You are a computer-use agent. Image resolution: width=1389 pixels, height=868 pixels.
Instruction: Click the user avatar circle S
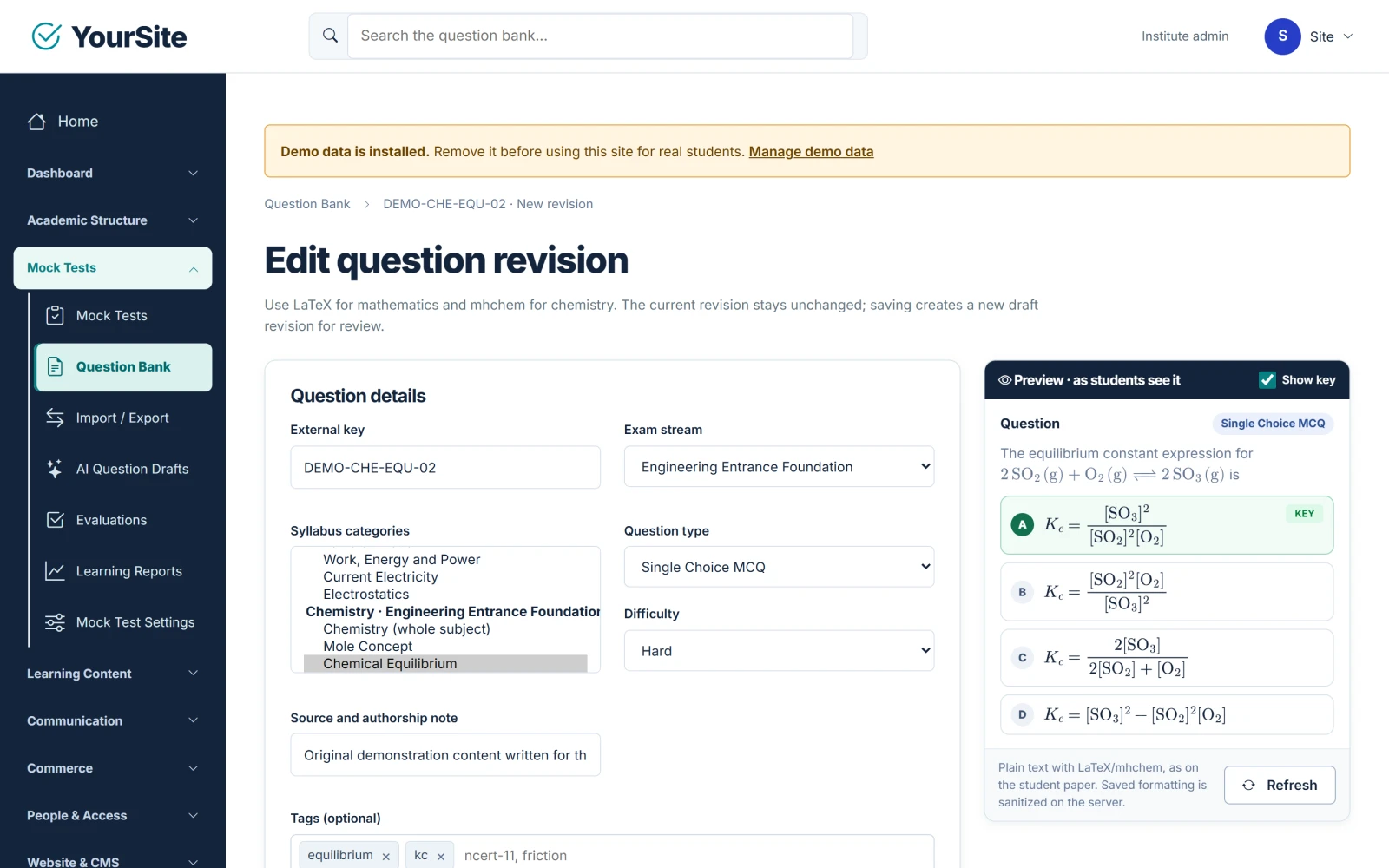1282,36
